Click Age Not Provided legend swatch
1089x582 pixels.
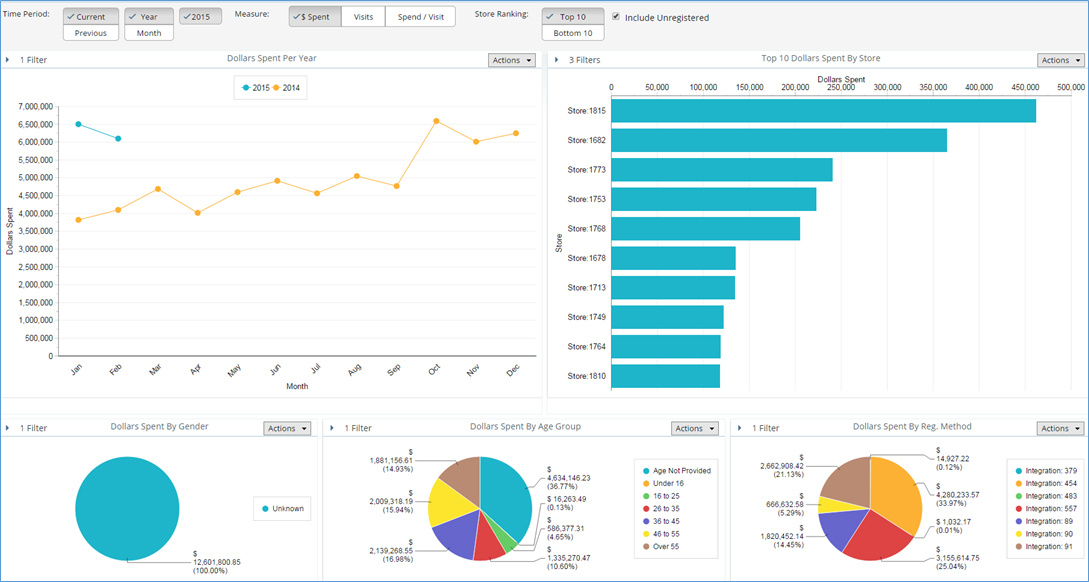click(647, 471)
